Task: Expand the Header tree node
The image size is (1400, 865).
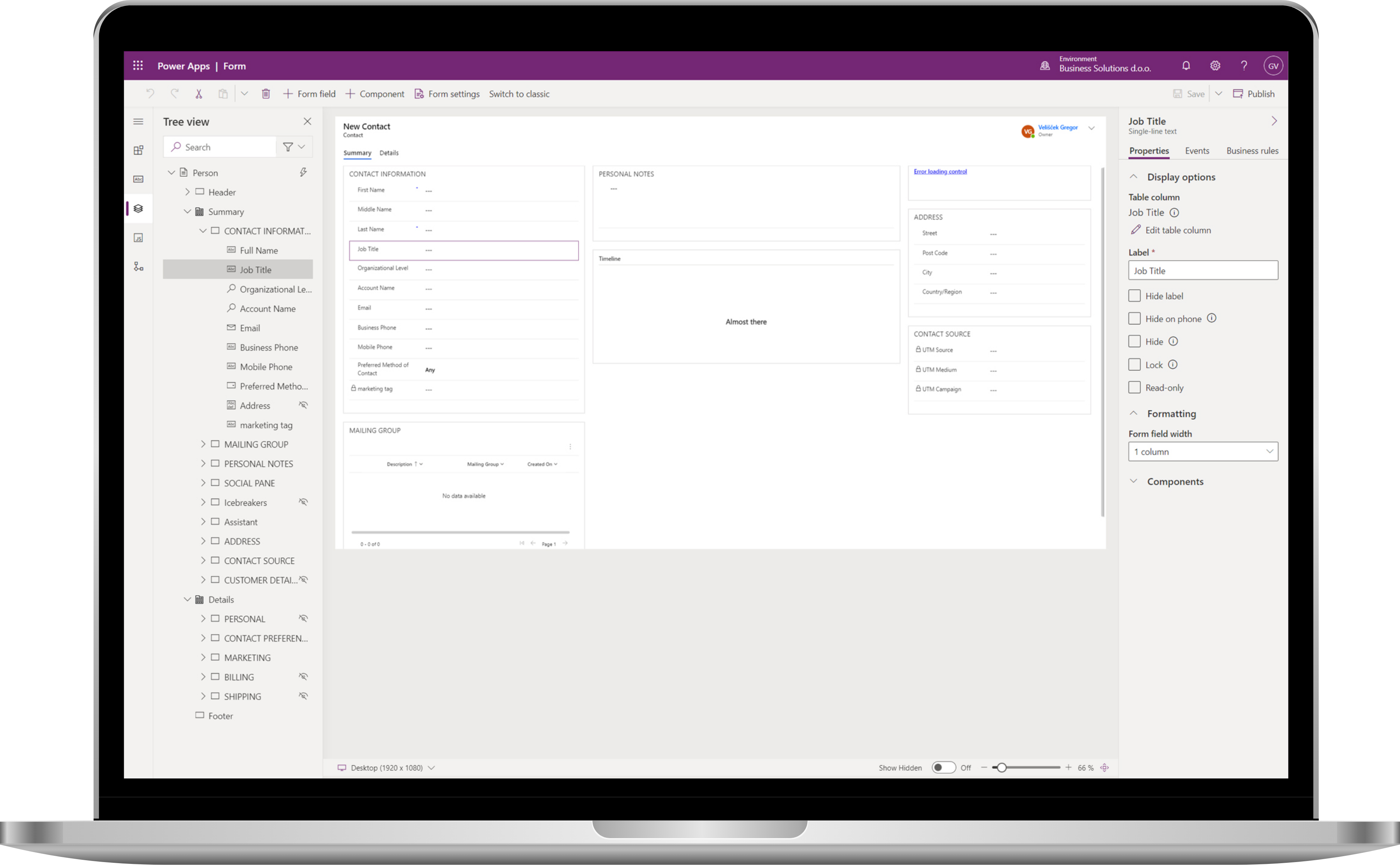Action: (187, 191)
